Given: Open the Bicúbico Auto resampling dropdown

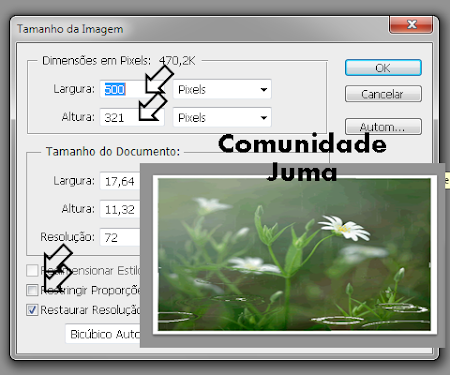Looking at the screenshot, I should pos(103,334).
